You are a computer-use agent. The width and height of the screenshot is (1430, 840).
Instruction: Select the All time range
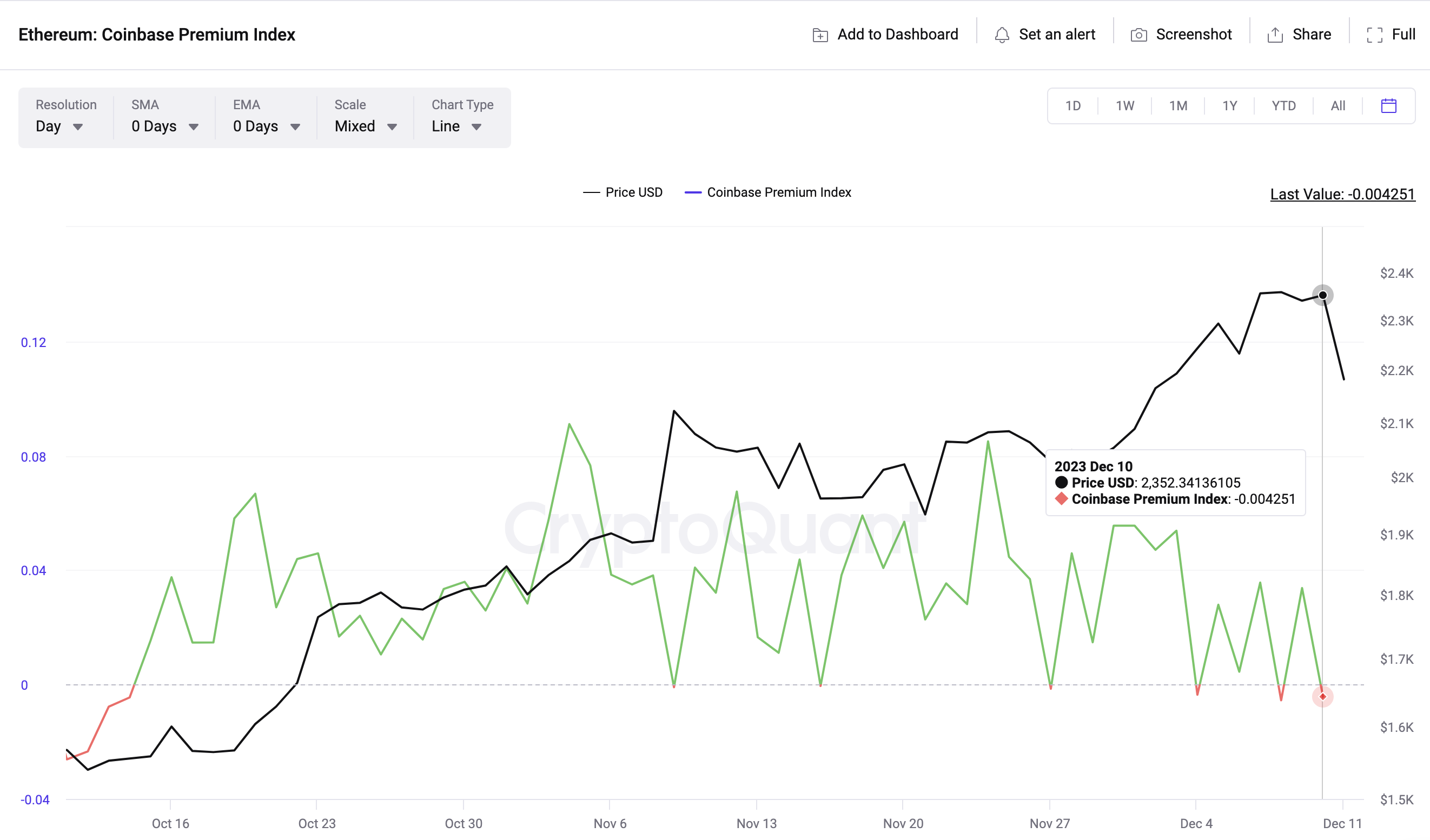(1338, 106)
